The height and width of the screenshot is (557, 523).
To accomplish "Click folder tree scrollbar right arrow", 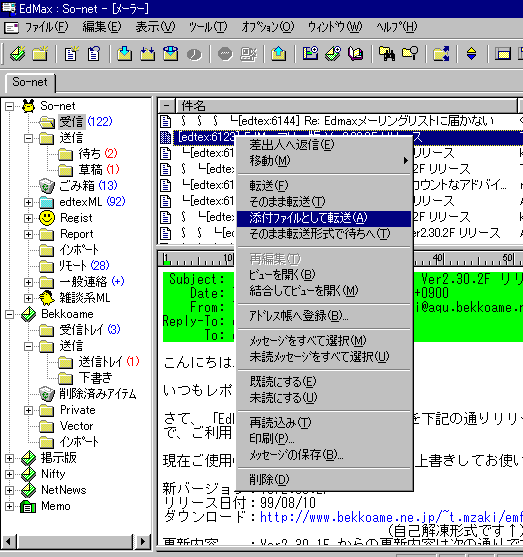I will (142, 541).
